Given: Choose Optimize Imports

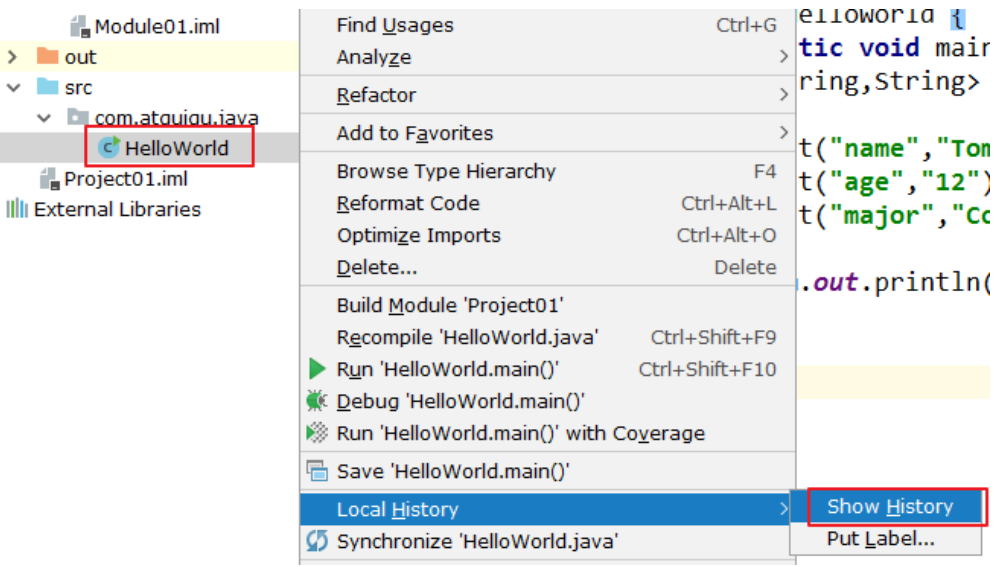Looking at the screenshot, I should [548, 235].
